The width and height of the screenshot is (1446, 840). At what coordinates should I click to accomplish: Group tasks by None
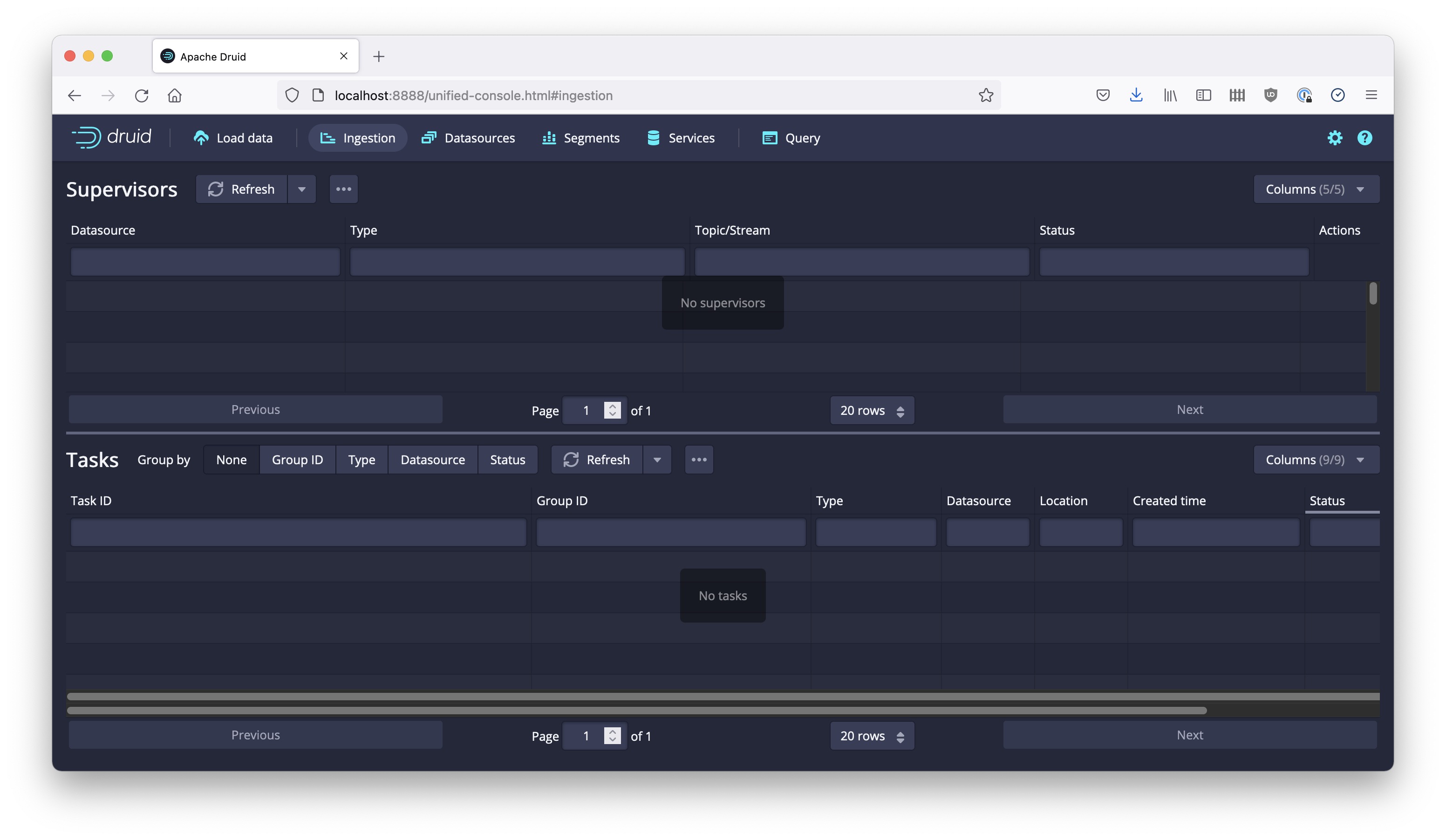(231, 460)
